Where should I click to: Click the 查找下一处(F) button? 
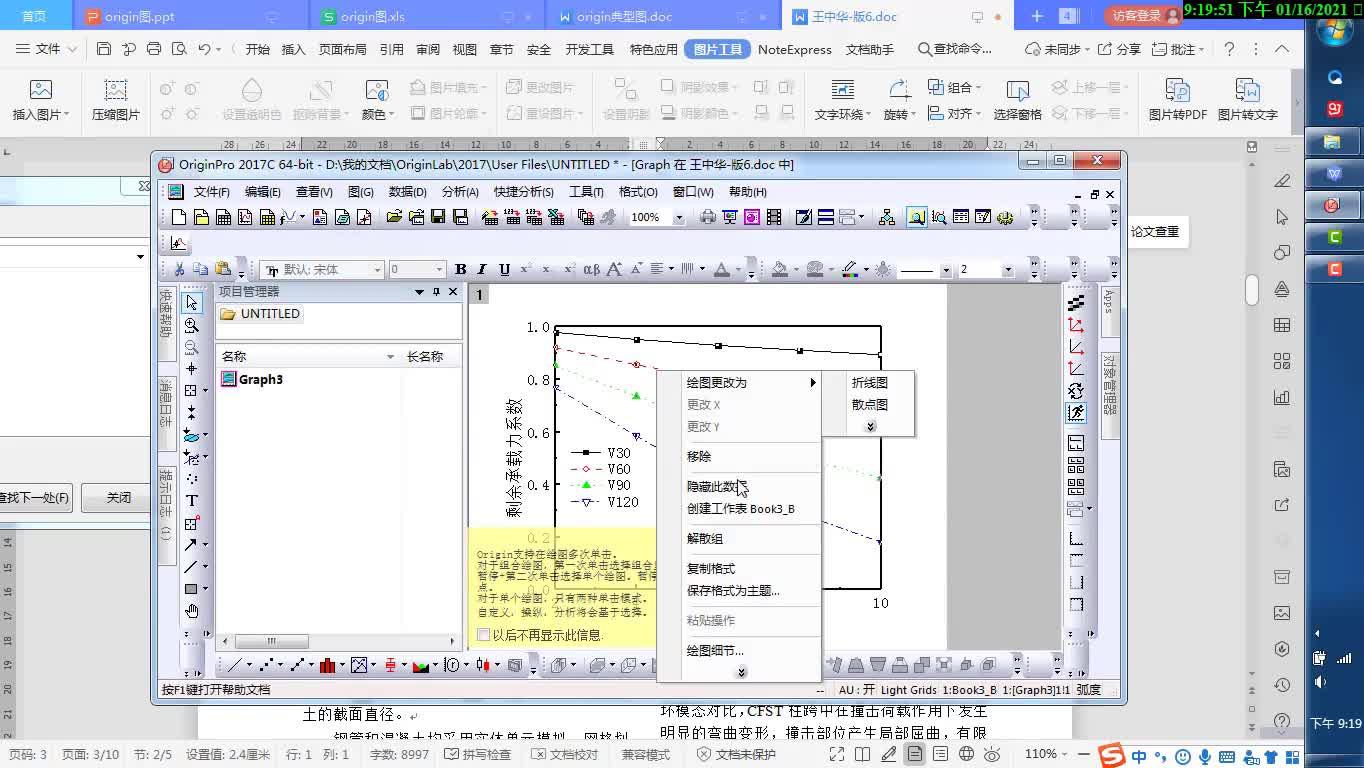click(x=36, y=497)
